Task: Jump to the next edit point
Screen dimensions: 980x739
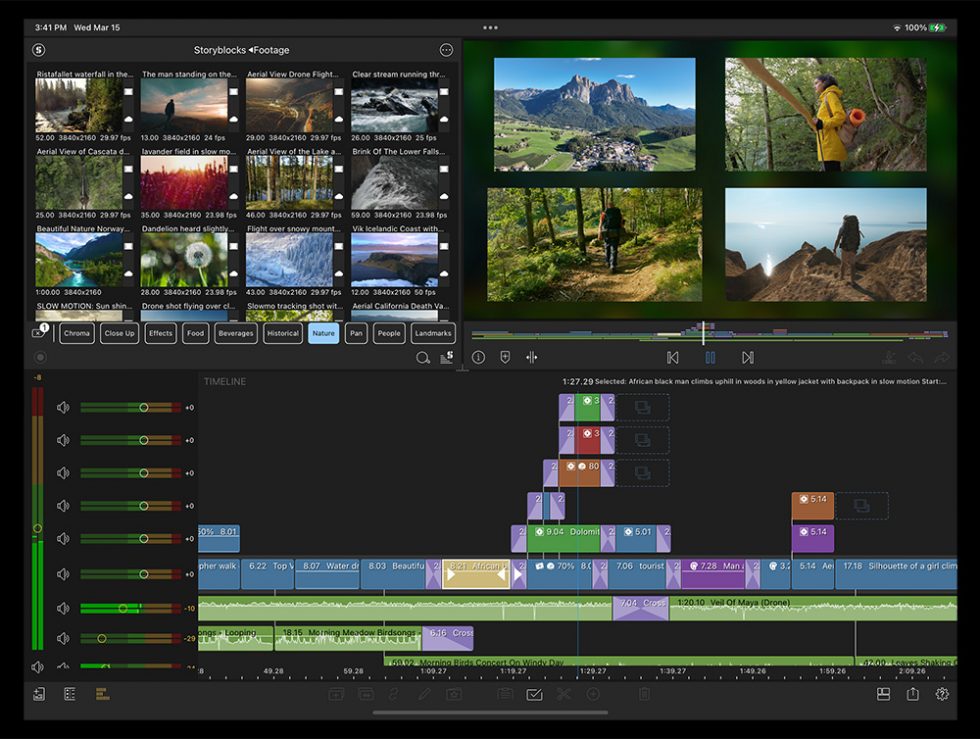Action: click(x=748, y=357)
